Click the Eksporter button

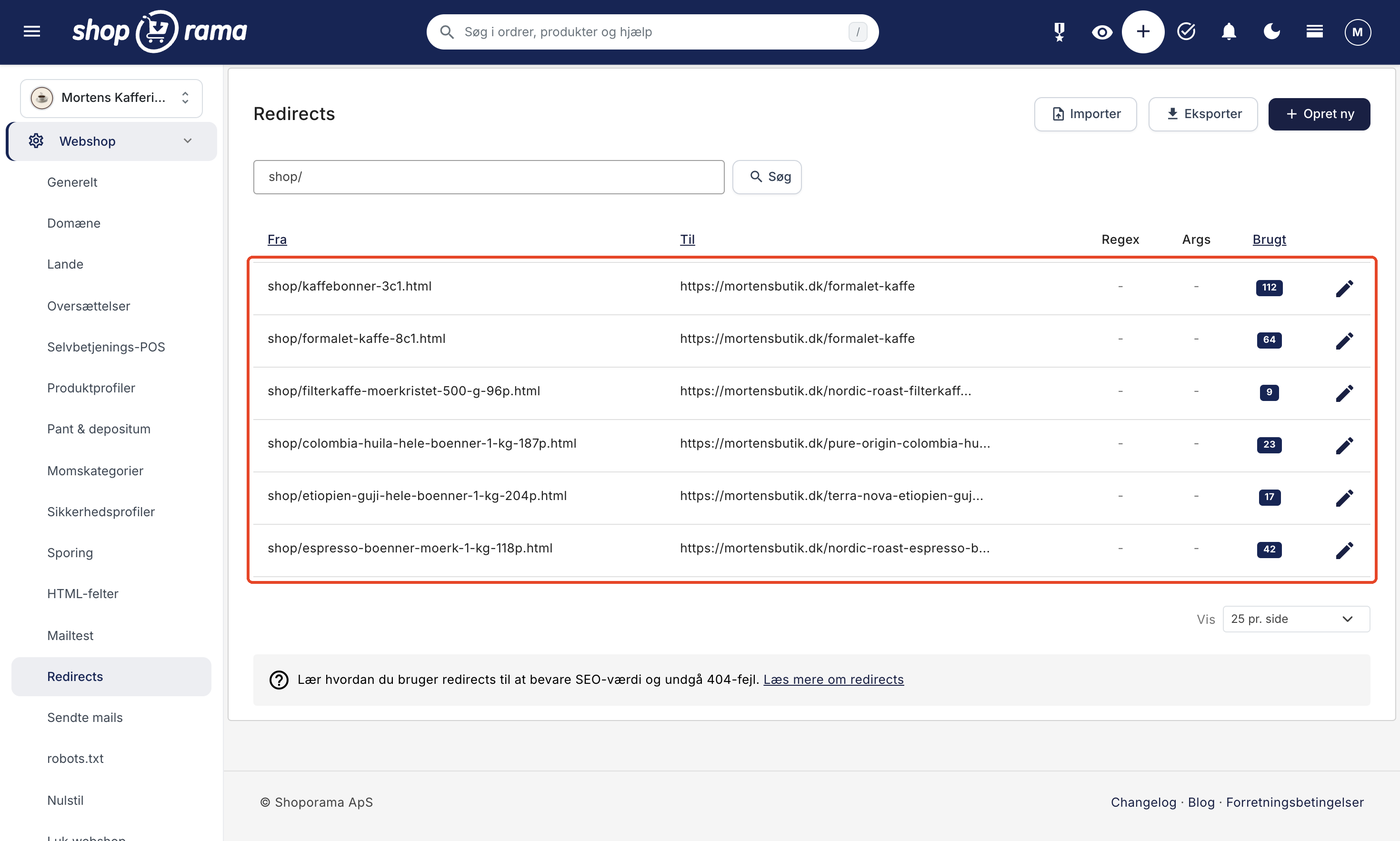1203,114
